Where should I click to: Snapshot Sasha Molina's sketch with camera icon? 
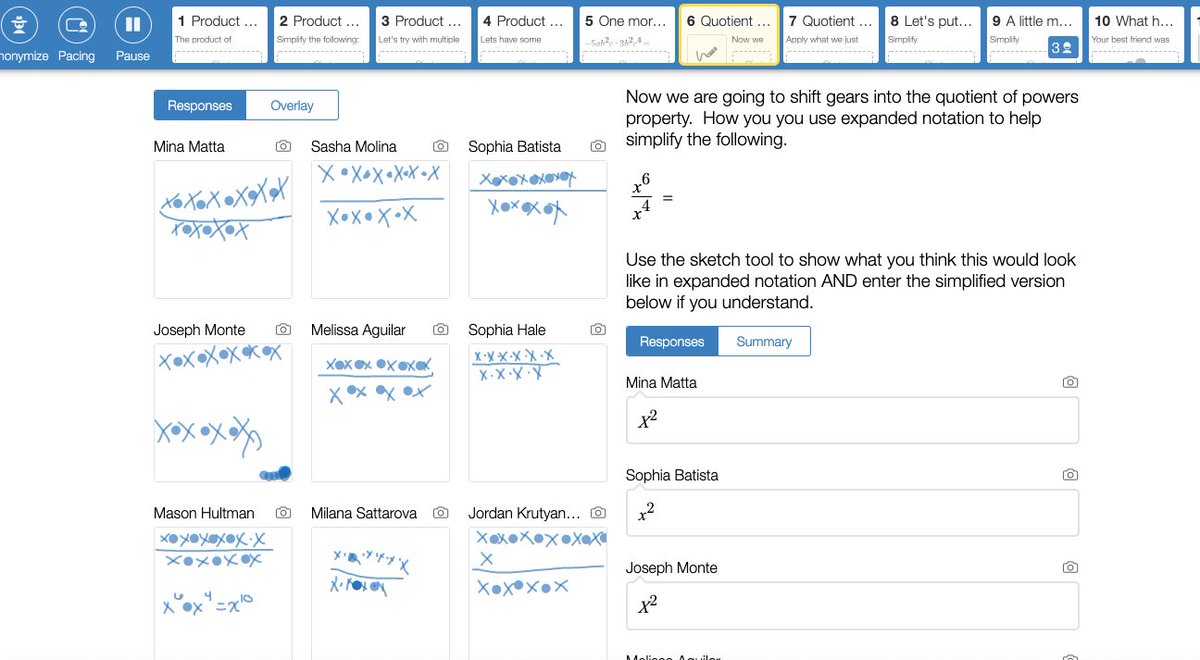[x=440, y=146]
